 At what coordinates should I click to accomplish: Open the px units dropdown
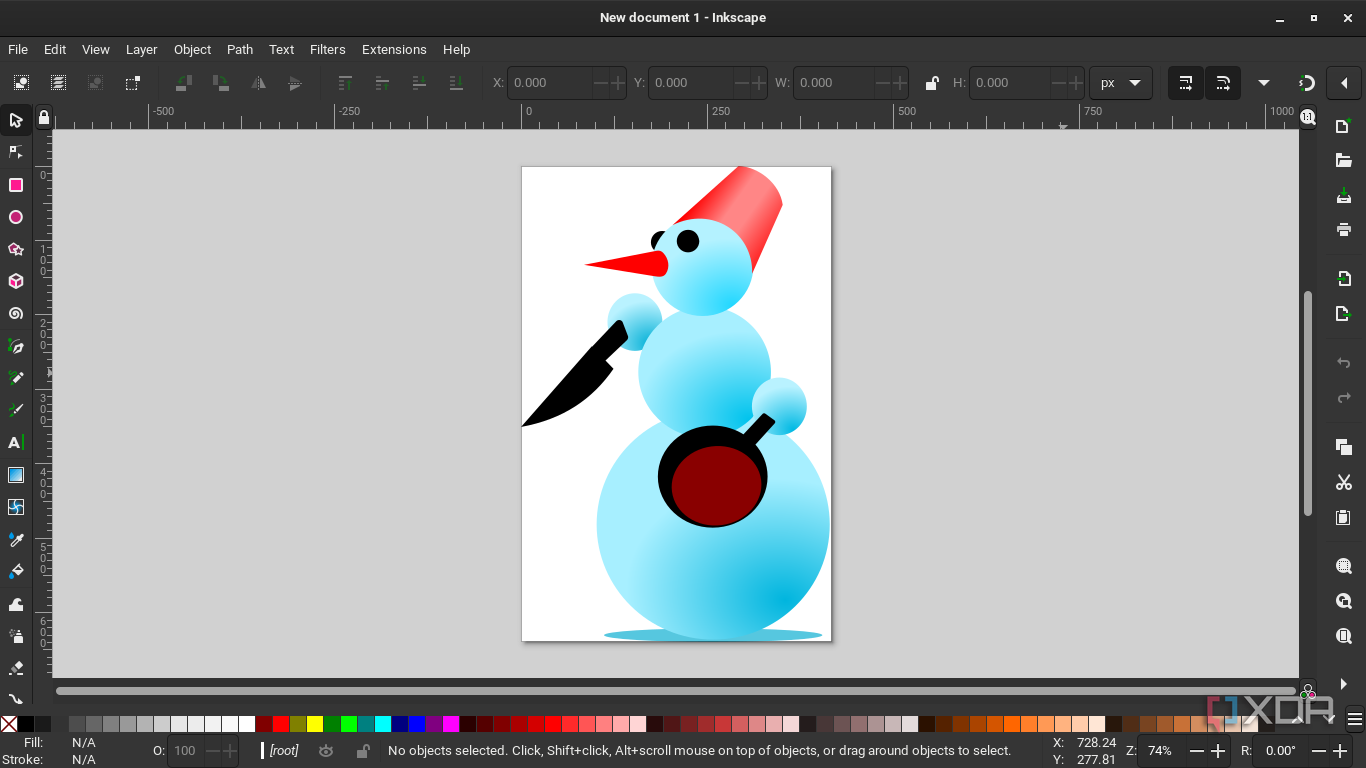click(x=1121, y=83)
